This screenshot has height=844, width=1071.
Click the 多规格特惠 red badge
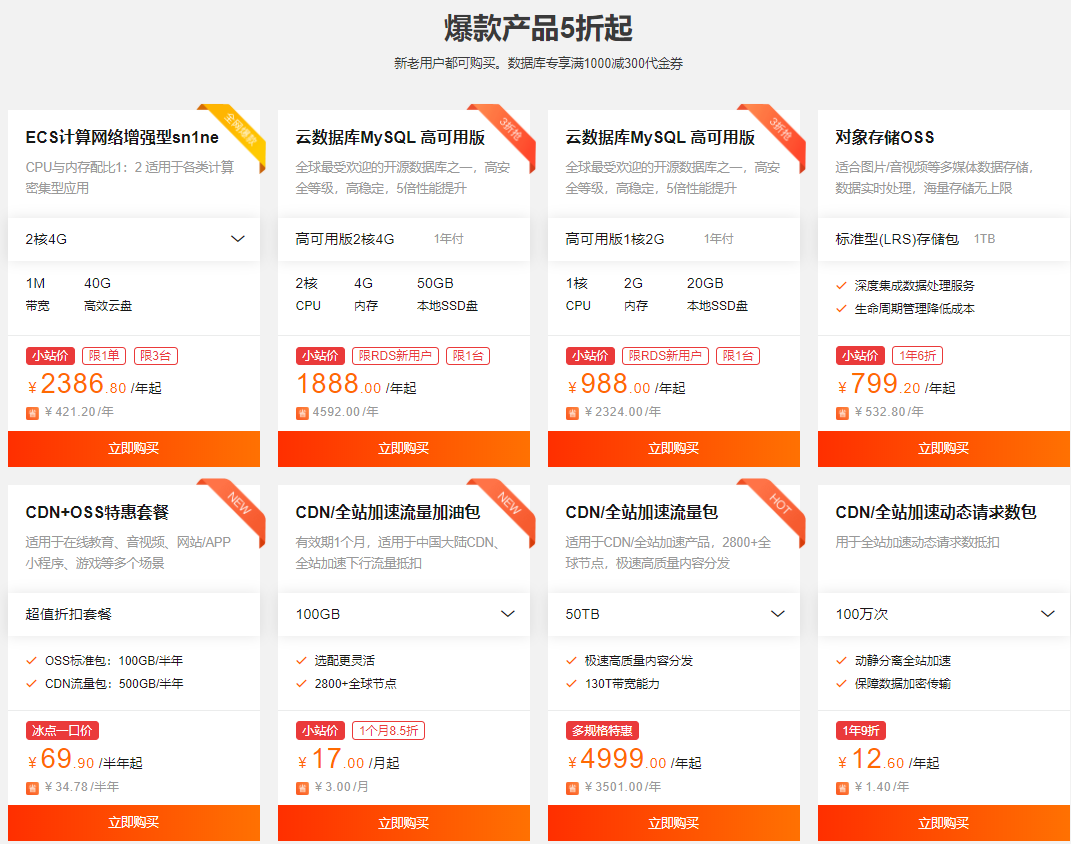tap(603, 731)
